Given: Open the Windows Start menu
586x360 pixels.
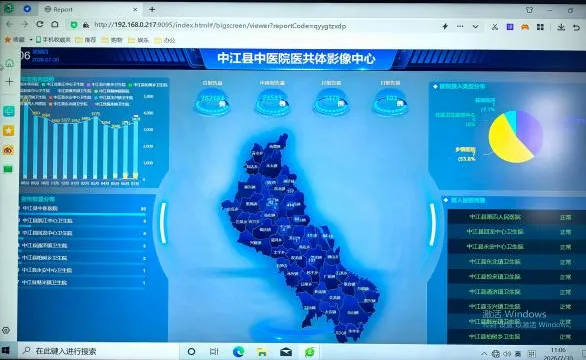Looking at the screenshot, I should click(x=6, y=351).
